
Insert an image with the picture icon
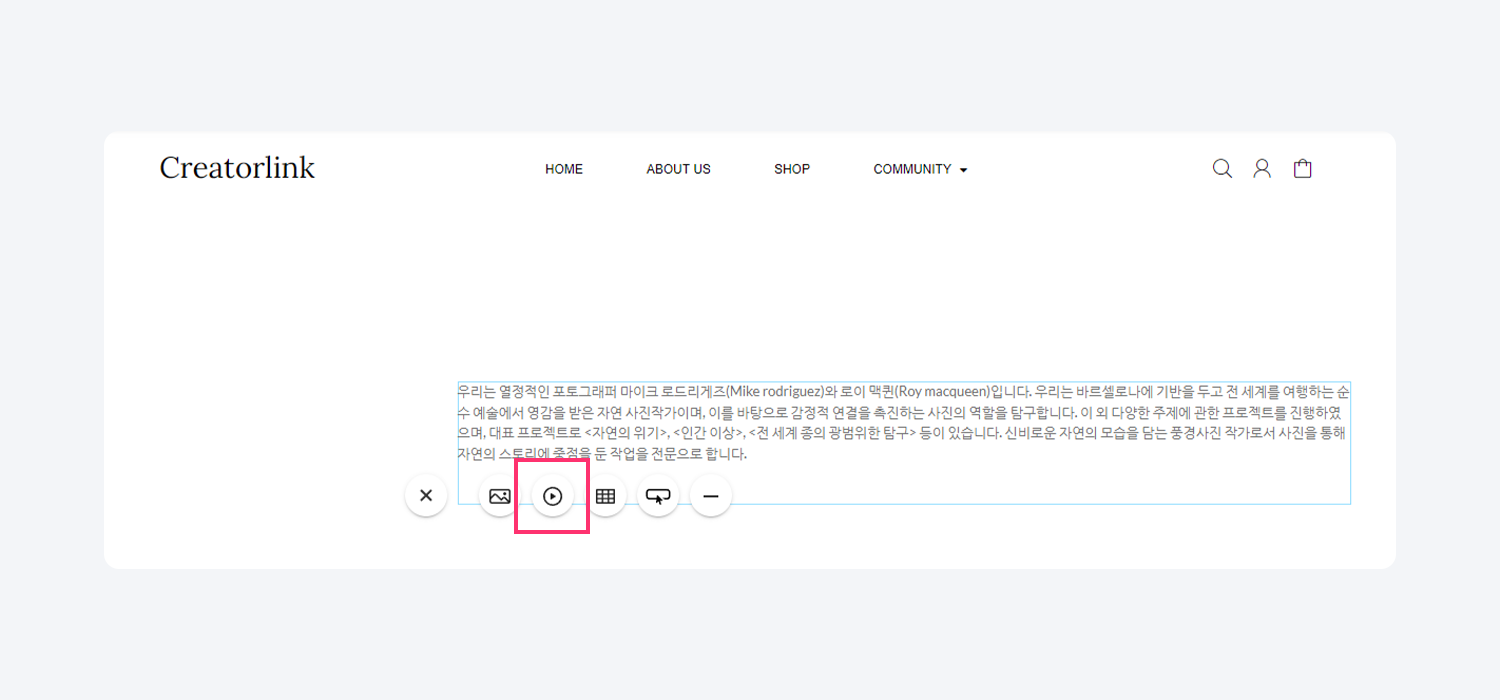500,496
